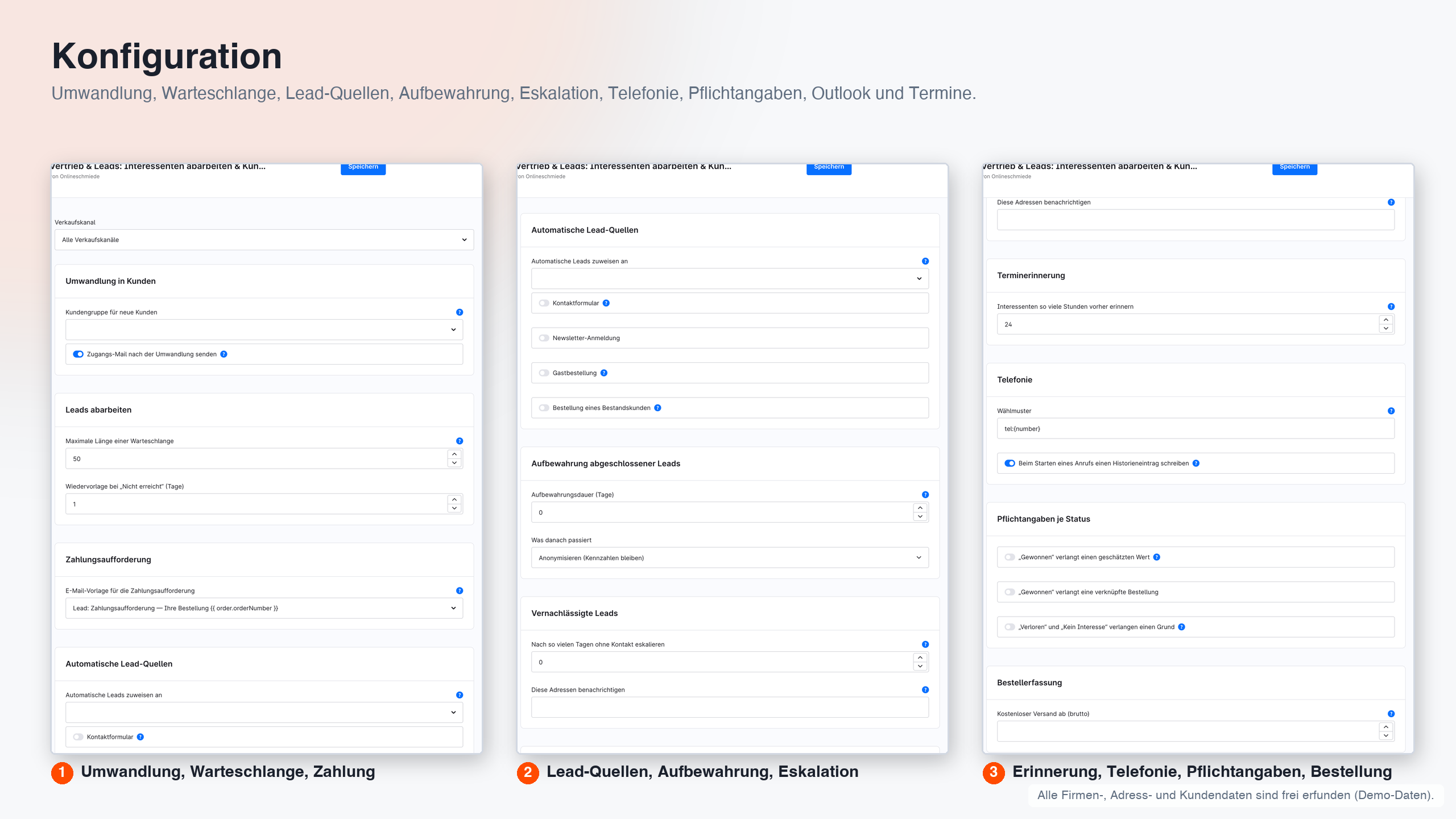Click help icon for Aufbewahrungsdauer (Tage)
This screenshot has height=819, width=1456.
click(925, 495)
